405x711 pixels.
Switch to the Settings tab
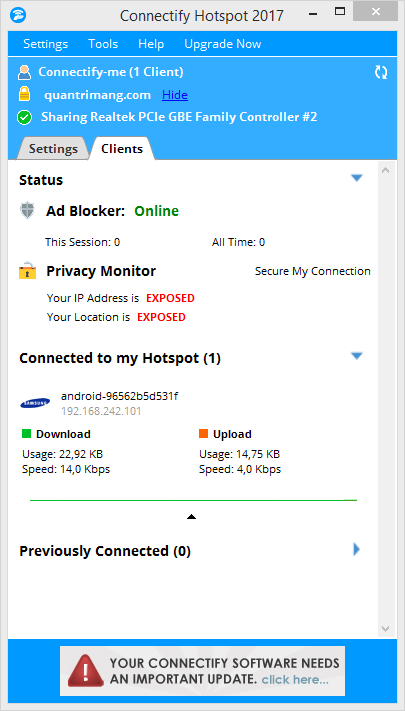coord(53,149)
